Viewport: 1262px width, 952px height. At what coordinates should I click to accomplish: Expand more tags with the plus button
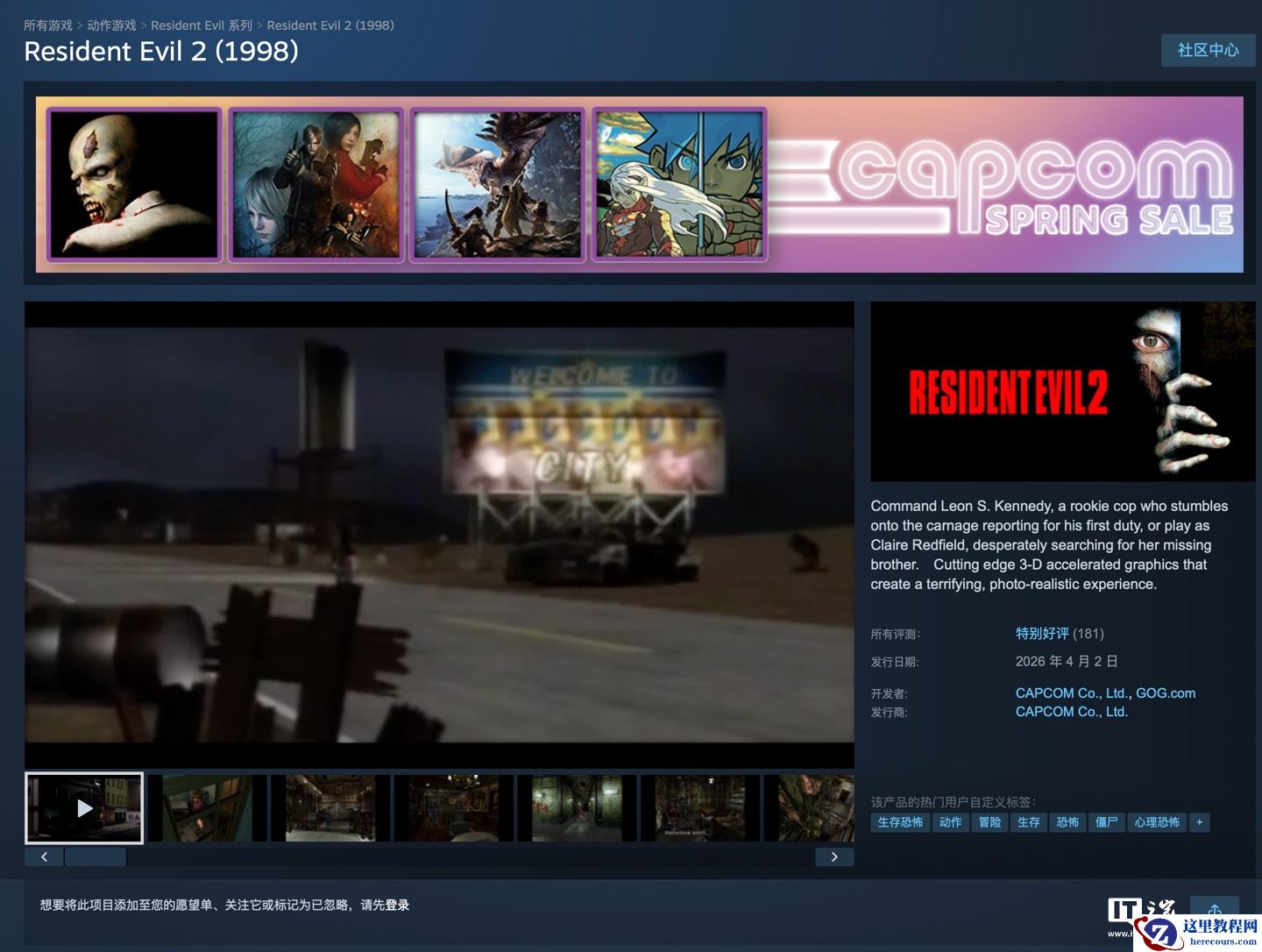pos(1200,822)
